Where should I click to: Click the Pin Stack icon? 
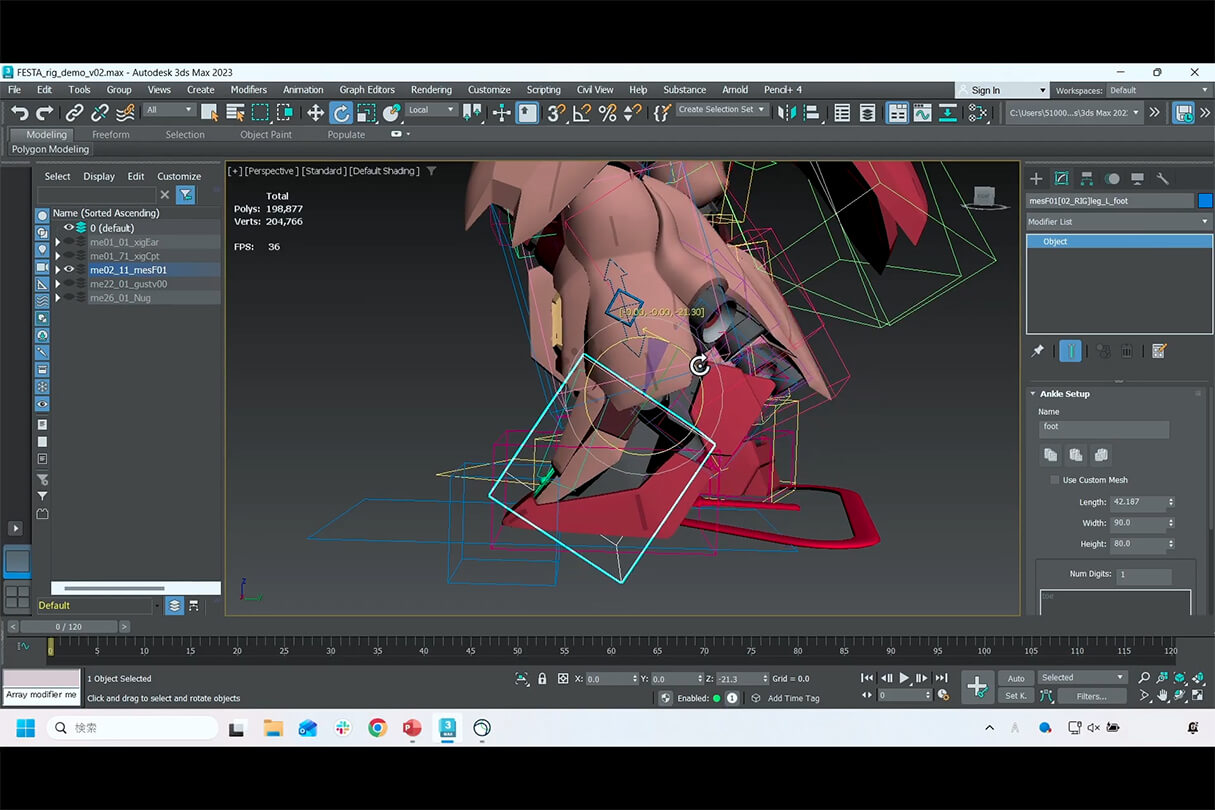click(x=1038, y=351)
